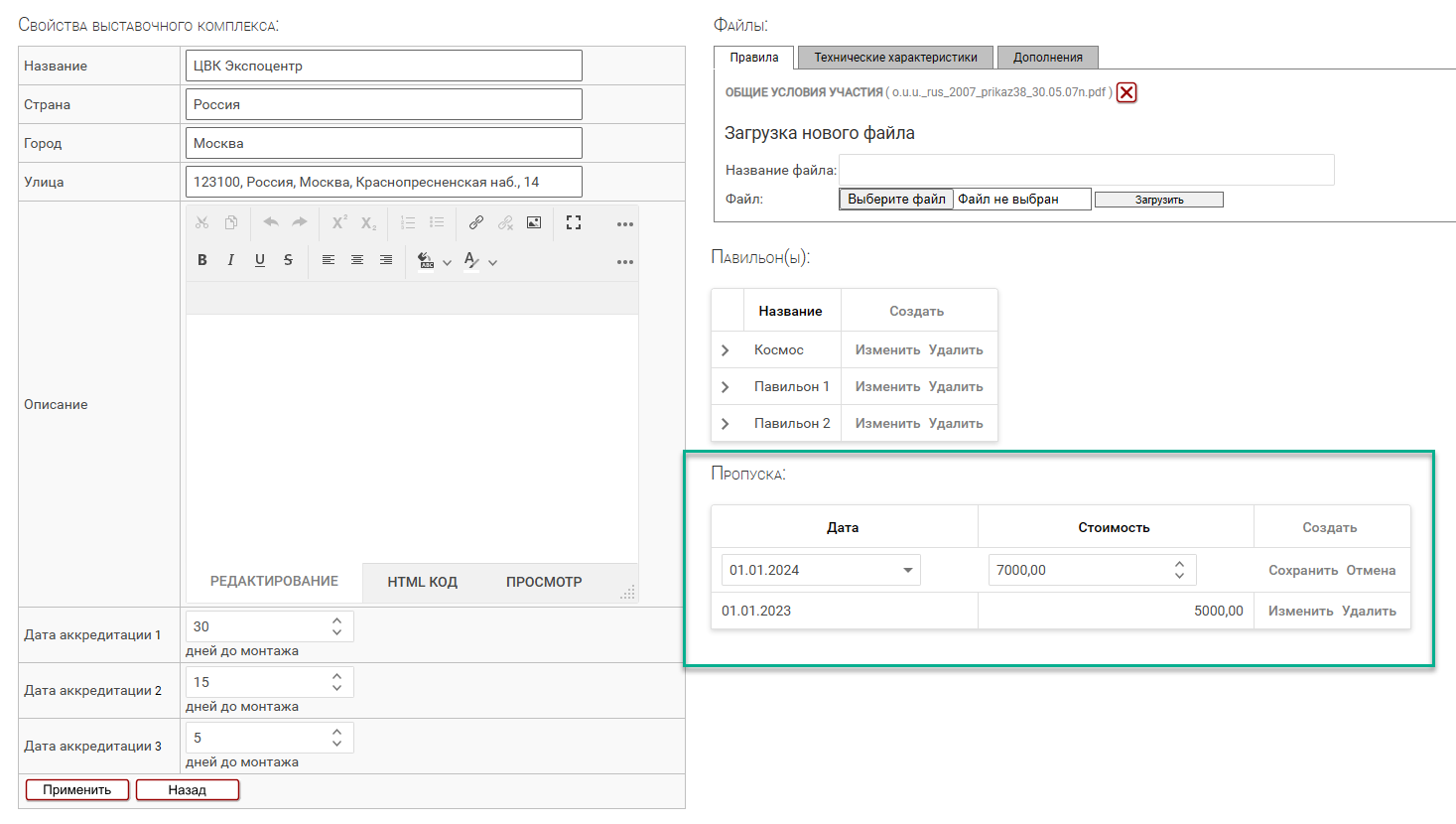Expand the Космос pavilion row

726,350
